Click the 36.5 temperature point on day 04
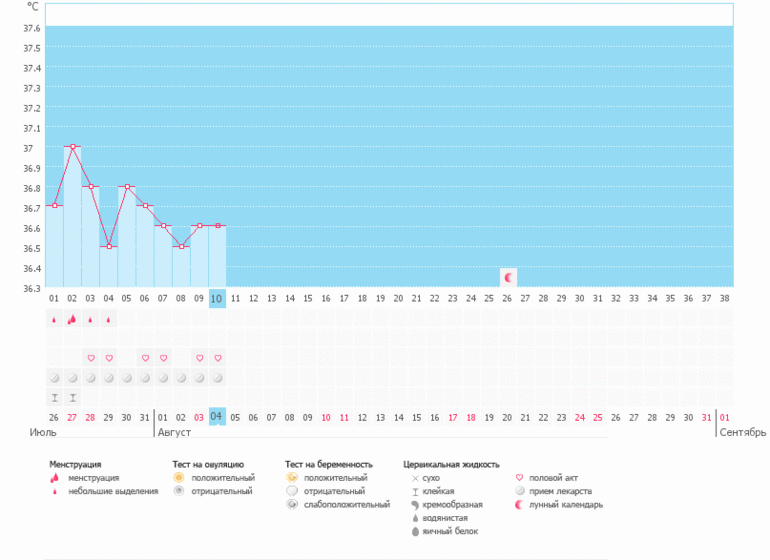This screenshot has width=770, height=560. 109,247
